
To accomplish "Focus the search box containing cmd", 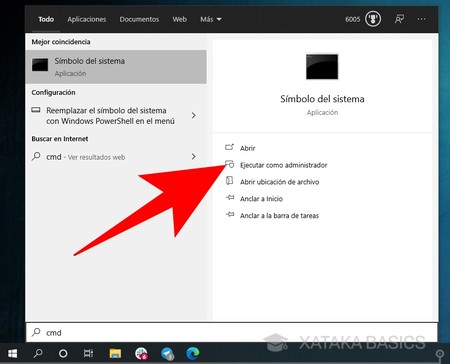I will [231, 332].
